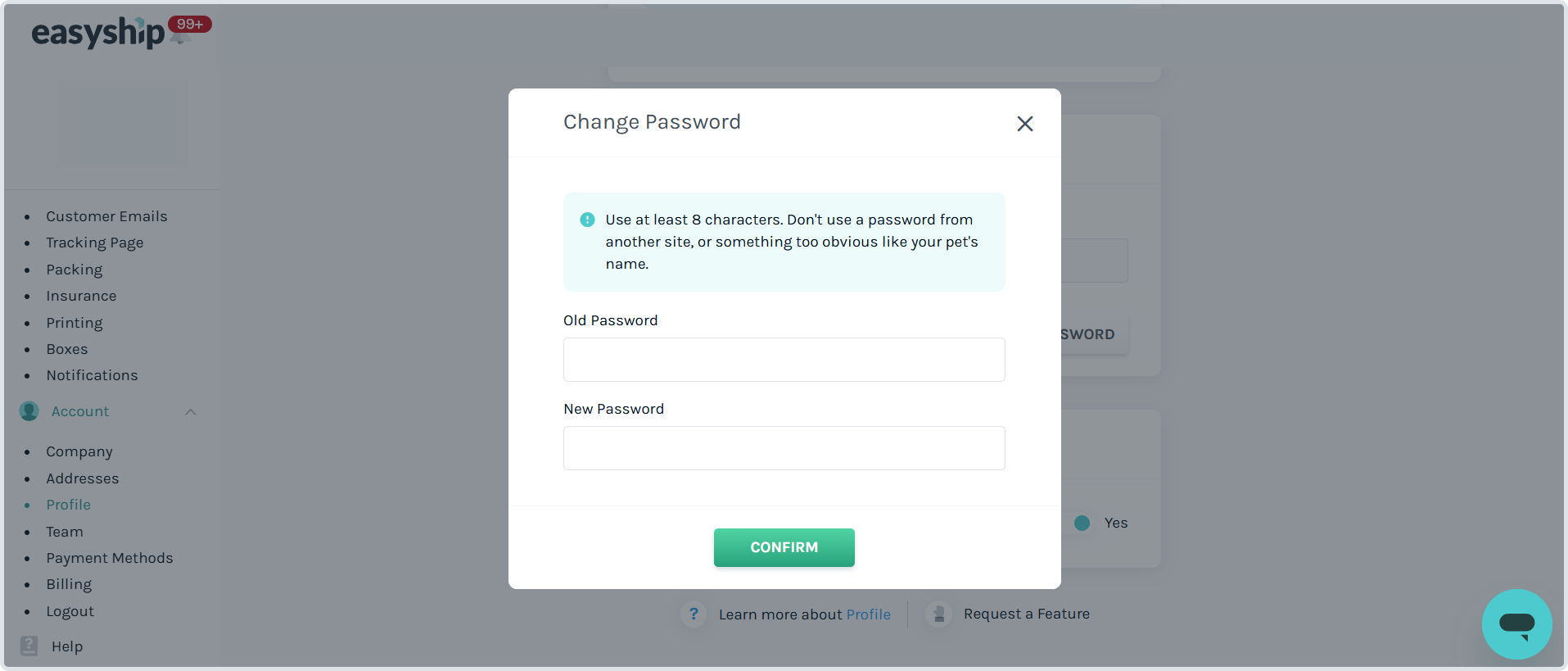Select the Yes radio option
Viewport: 1568px width, 671px height.
point(1082,523)
